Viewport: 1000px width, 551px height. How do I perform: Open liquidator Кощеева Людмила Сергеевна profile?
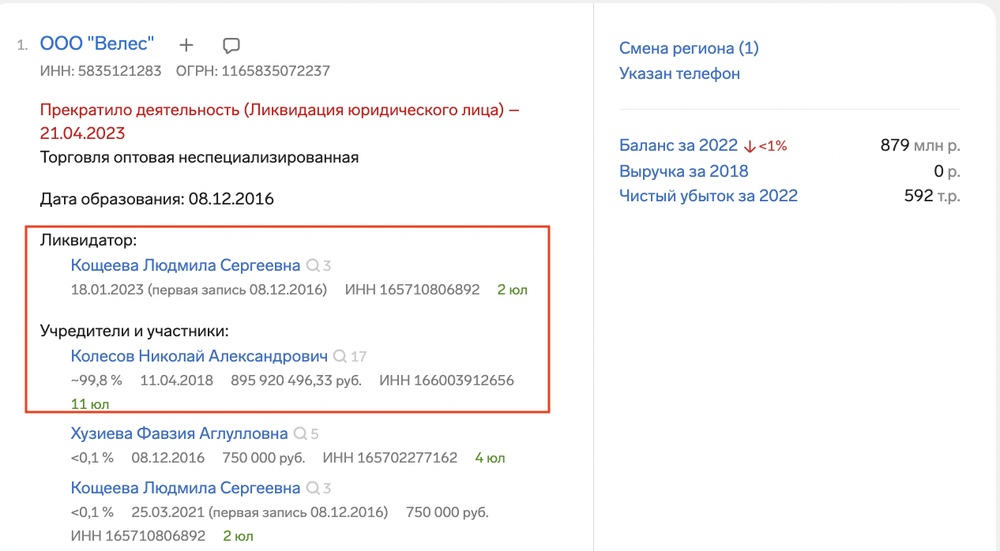click(x=185, y=266)
